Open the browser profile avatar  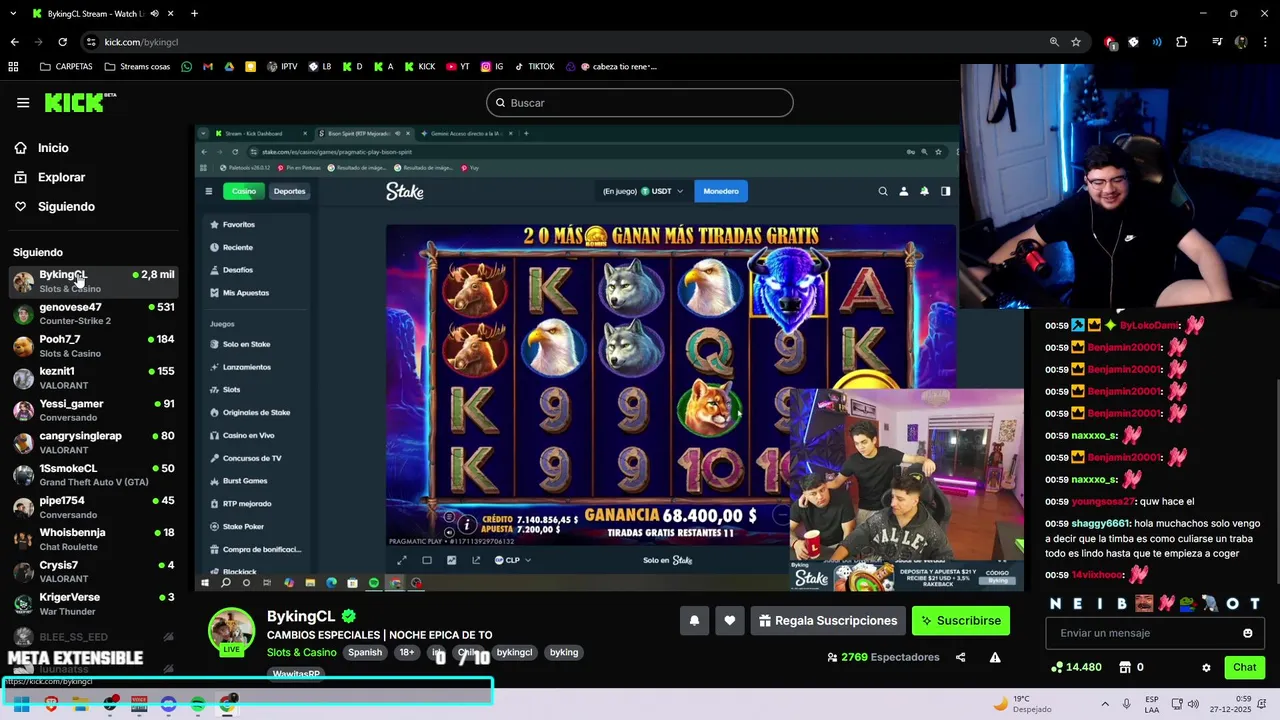[x=1241, y=42]
